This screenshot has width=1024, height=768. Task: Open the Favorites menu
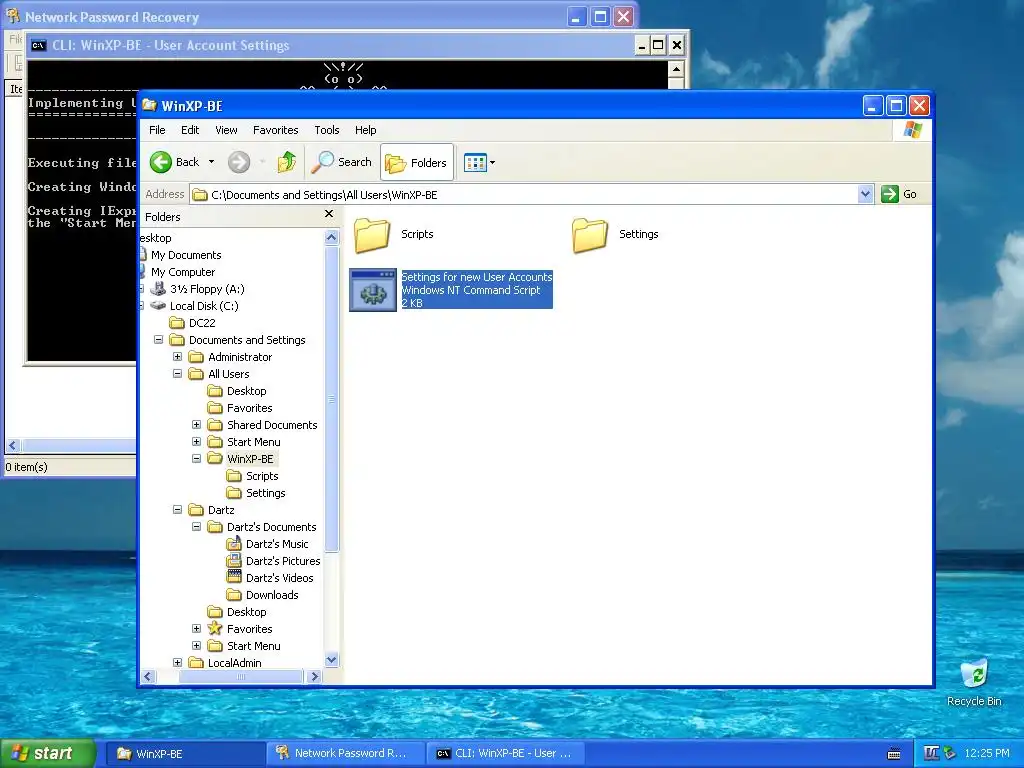[276, 130]
